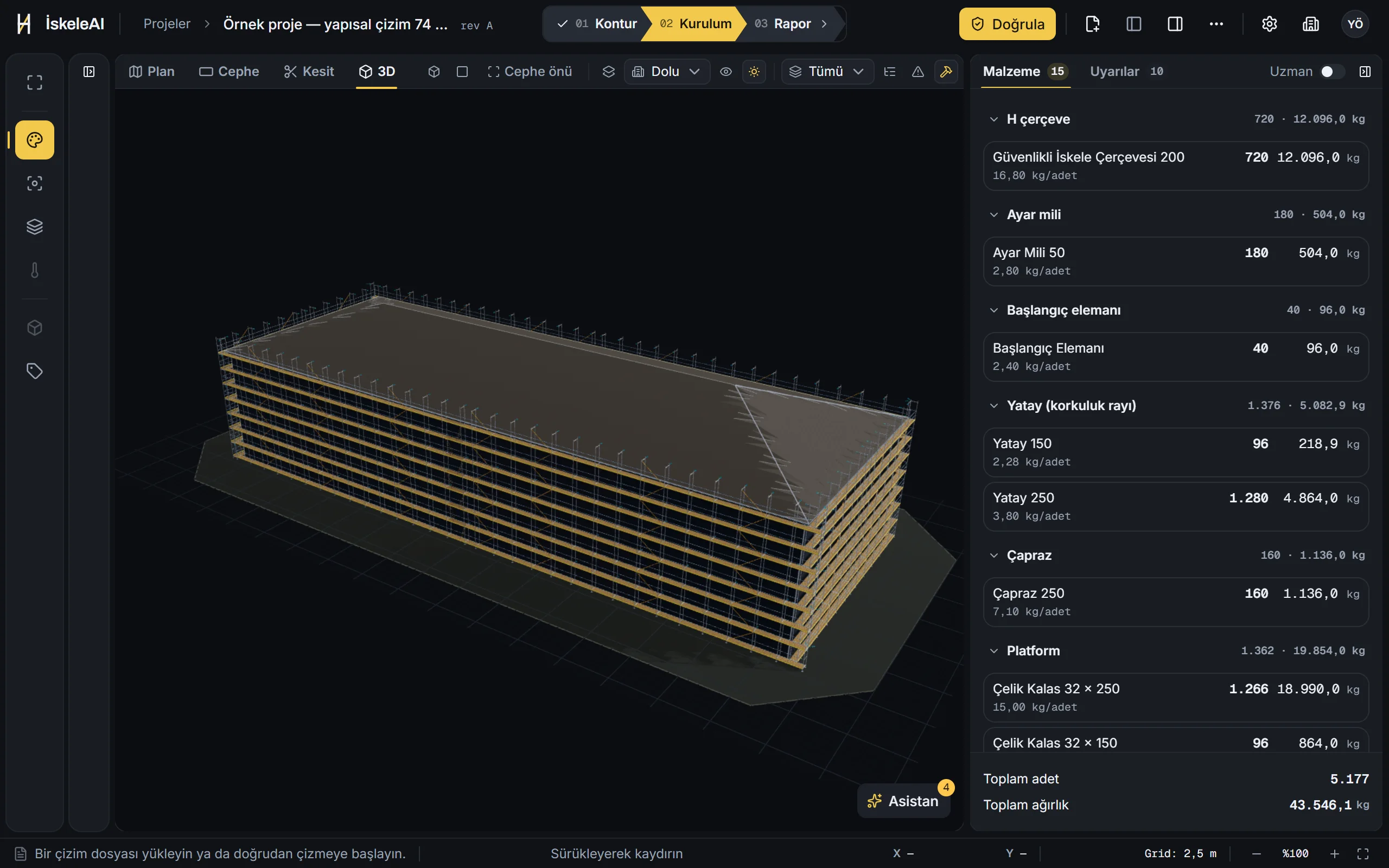Toggle the Uzman expert mode switch
The width and height of the screenshot is (1389, 868).
tap(1332, 72)
